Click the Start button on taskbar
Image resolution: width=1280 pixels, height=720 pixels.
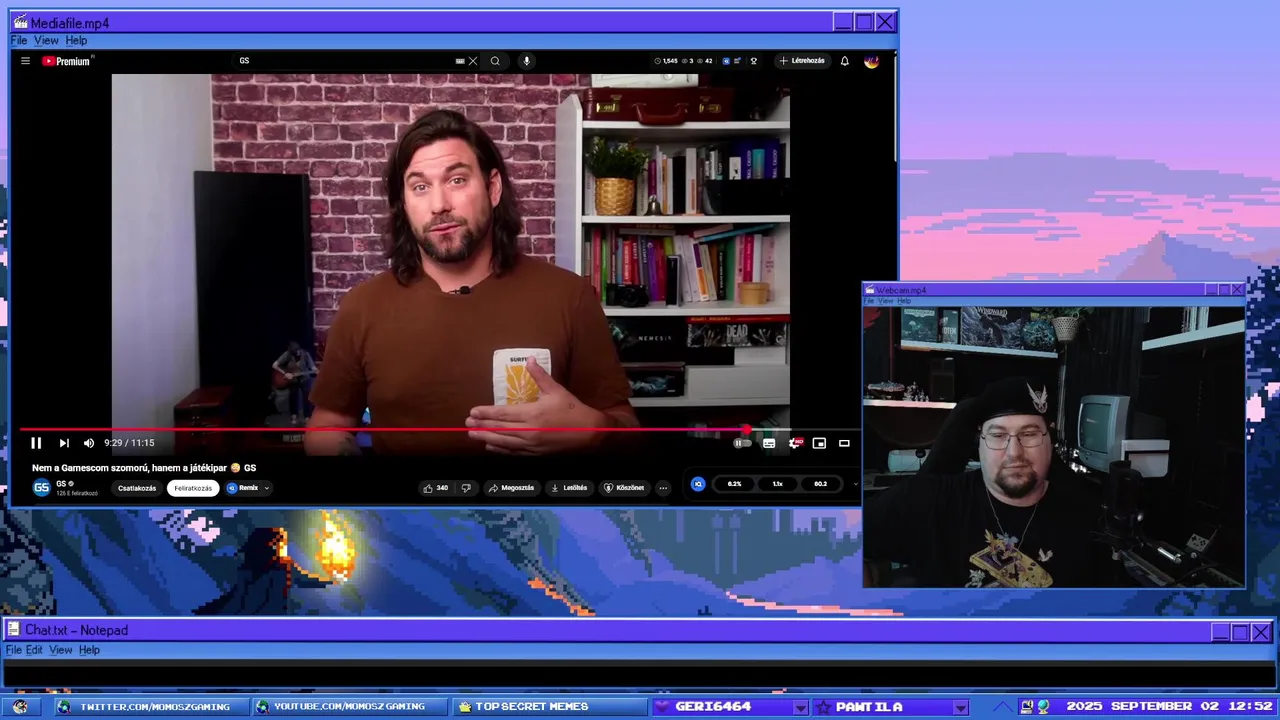pyautogui.click(x=20, y=707)
